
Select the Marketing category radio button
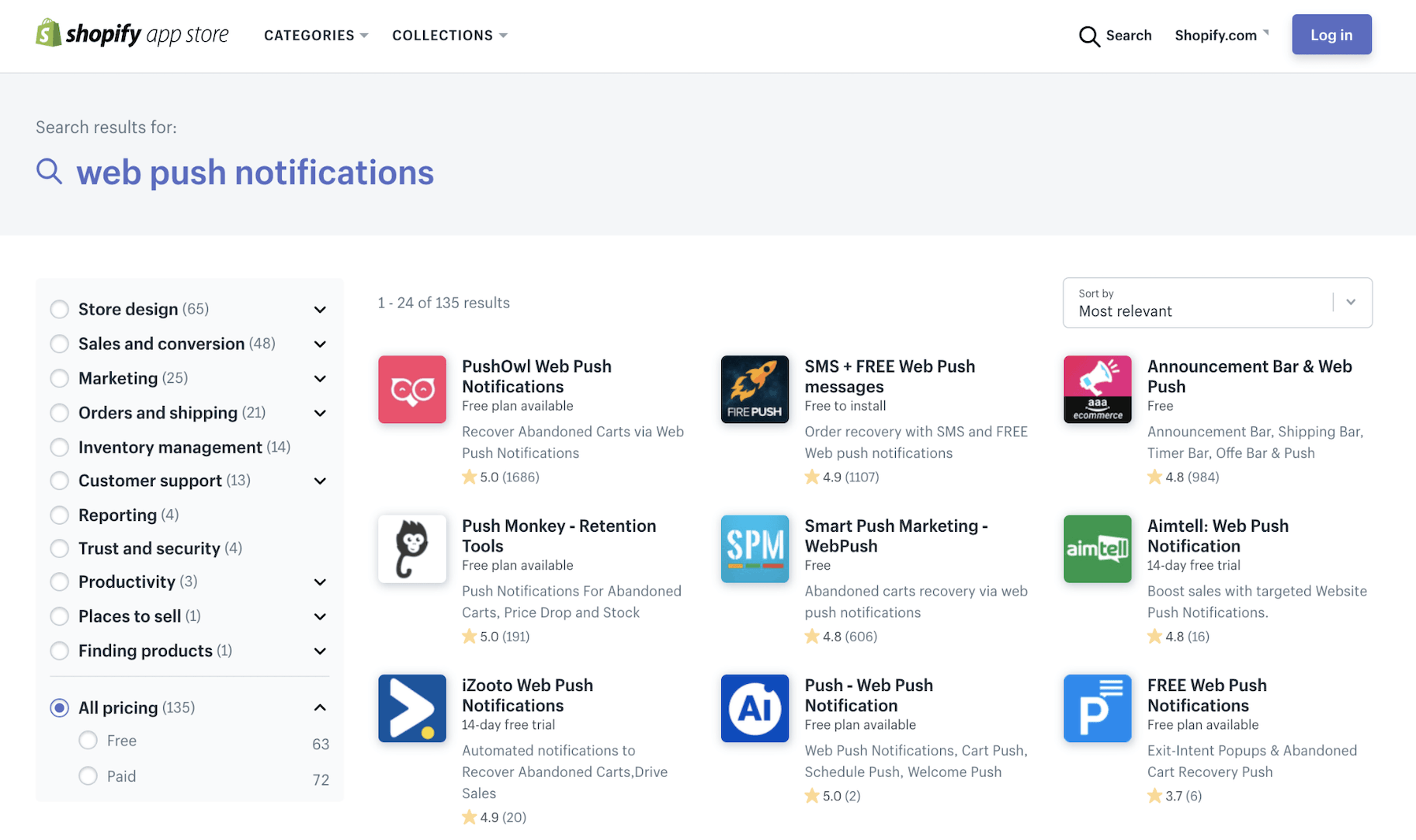(x=60, y=378)
